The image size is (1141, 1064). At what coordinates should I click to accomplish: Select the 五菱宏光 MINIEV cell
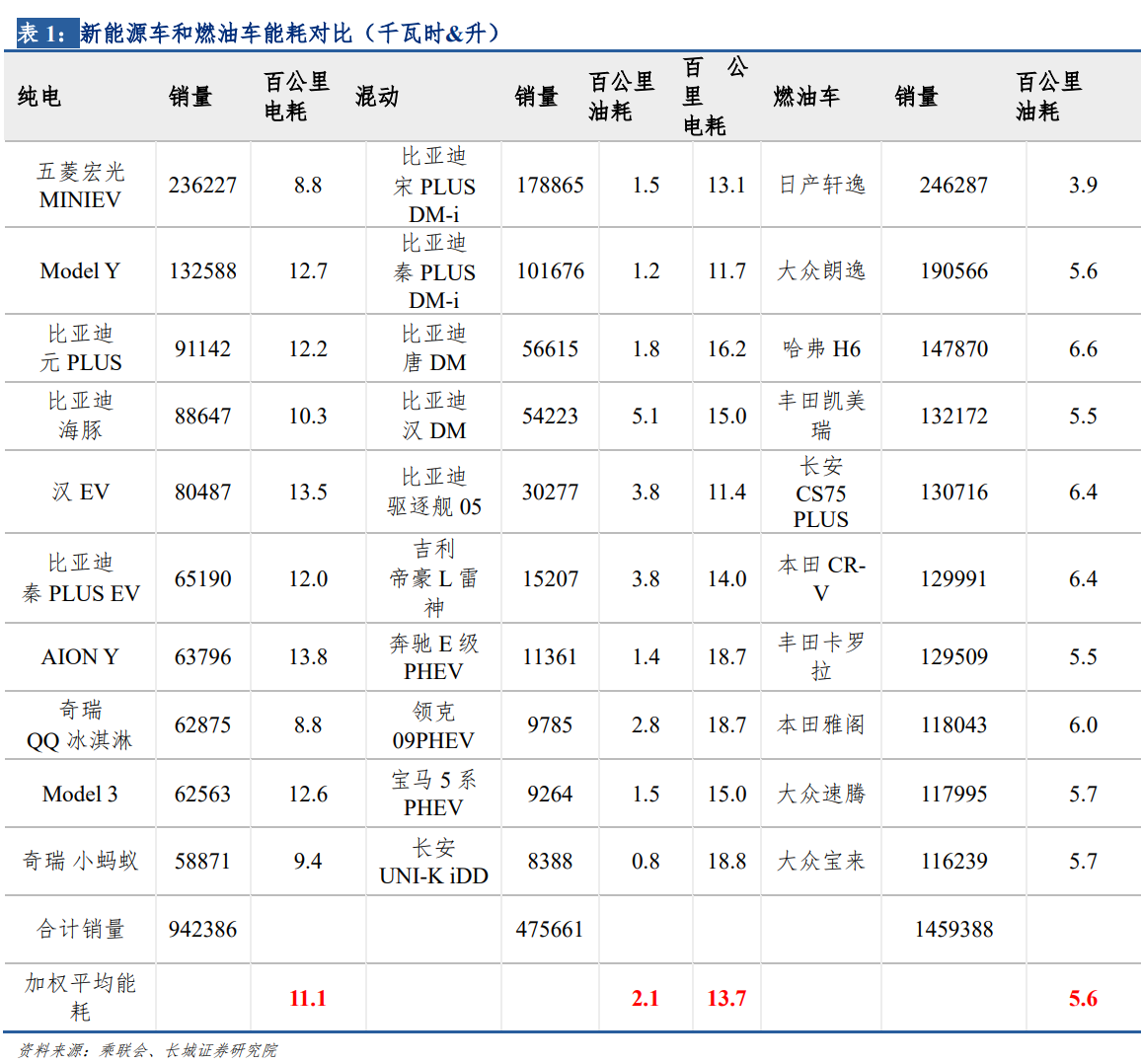(80, 186)
